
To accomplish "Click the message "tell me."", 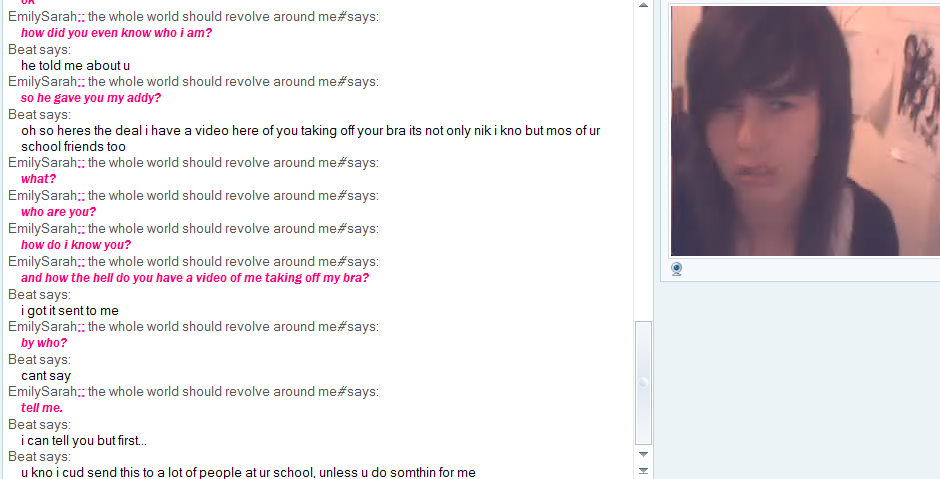I will tap(42, 408).
